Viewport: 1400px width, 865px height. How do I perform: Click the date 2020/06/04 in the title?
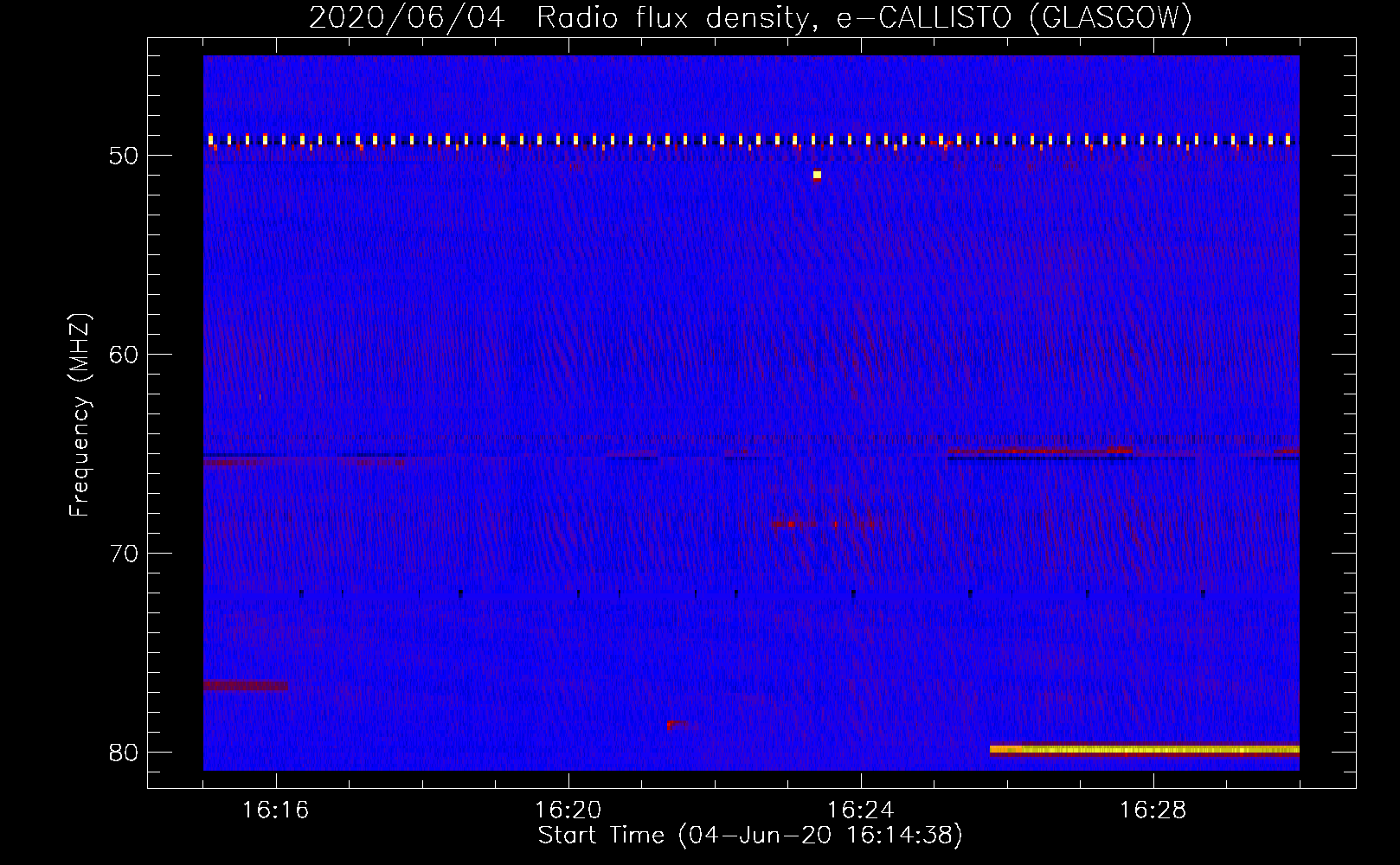[407, 17]
